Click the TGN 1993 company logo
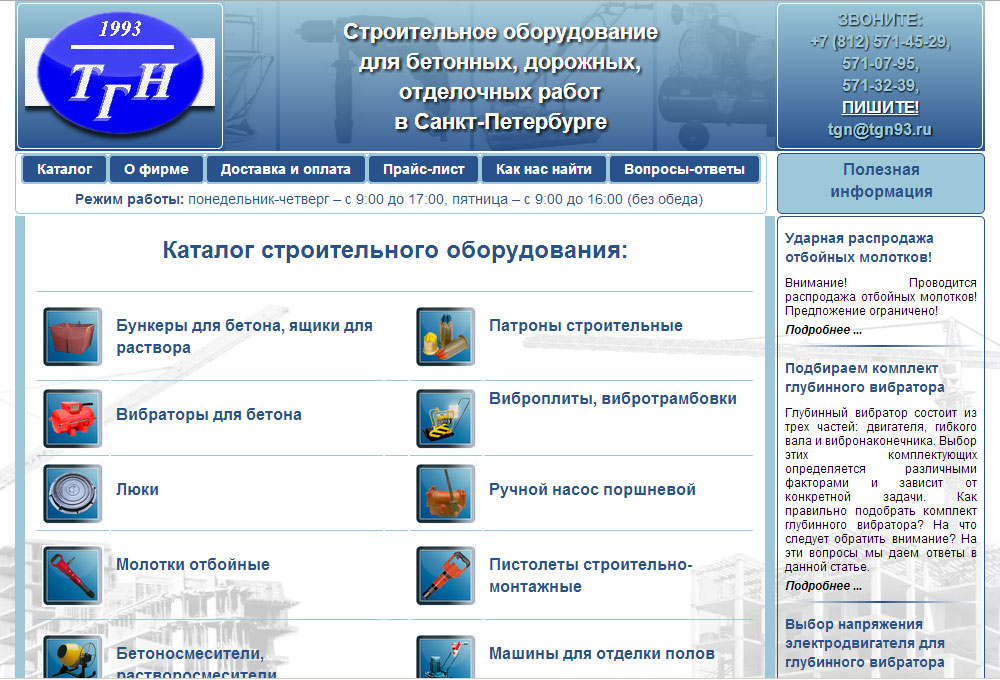 point(120,75)
